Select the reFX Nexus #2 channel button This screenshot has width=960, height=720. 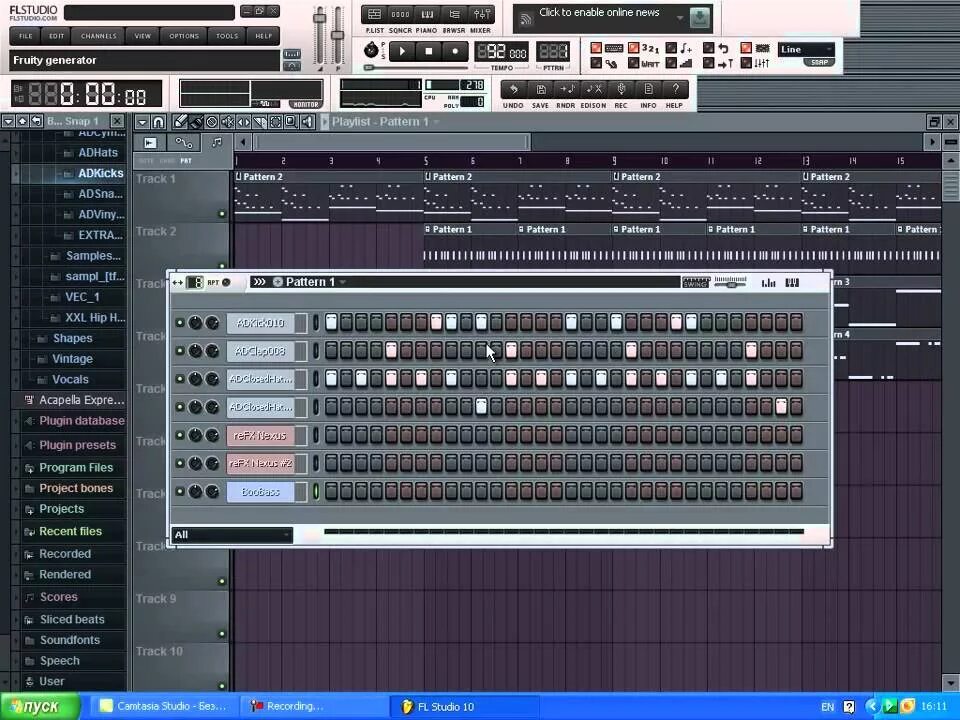[x=261, y=463]
